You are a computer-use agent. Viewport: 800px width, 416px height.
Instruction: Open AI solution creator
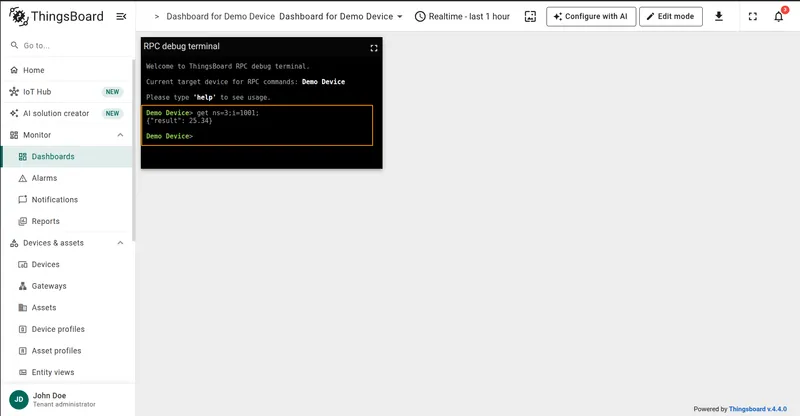67,113
